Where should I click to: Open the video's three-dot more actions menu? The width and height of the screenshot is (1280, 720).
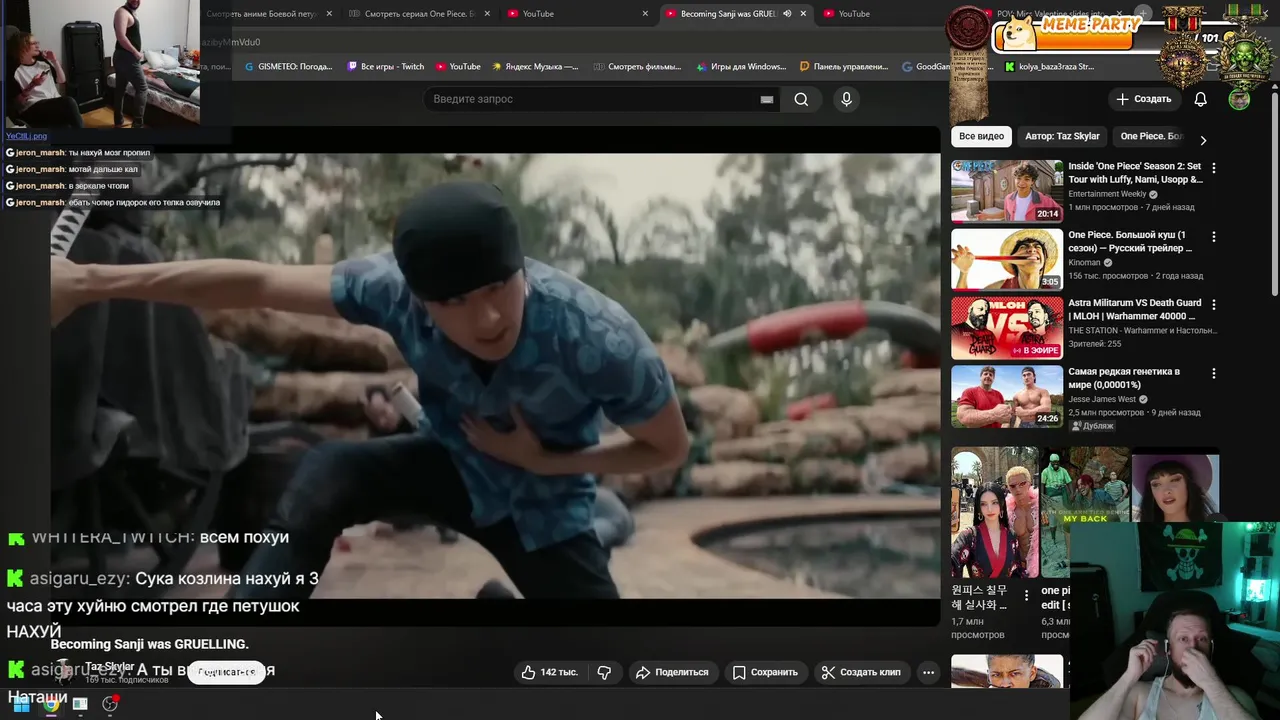928,672
